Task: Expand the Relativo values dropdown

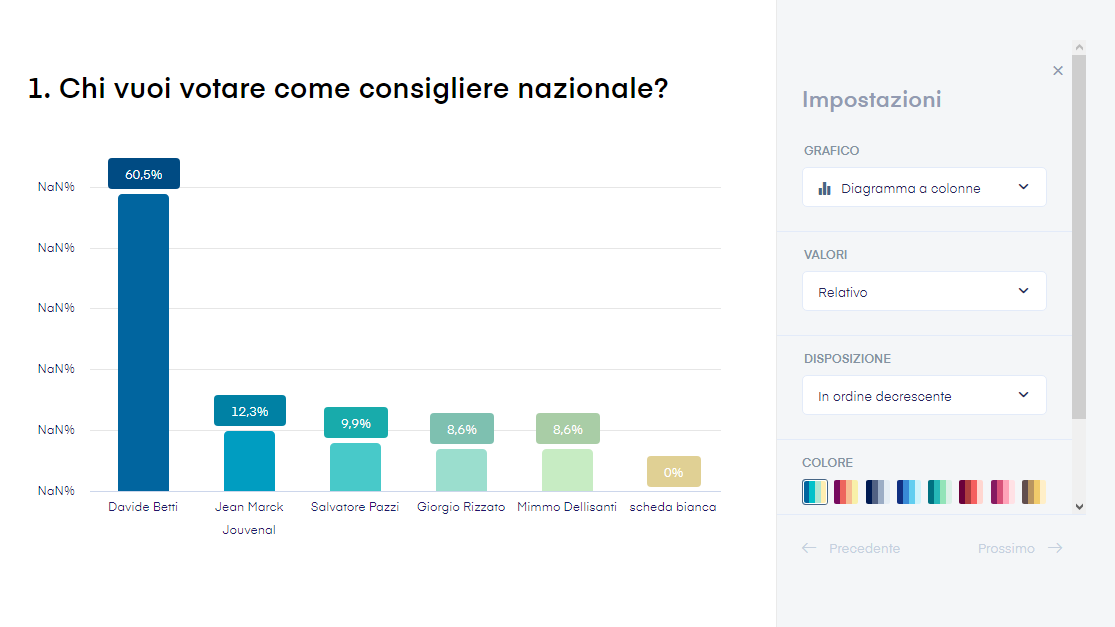Action: pyautogui.click(x=924, y=291)
